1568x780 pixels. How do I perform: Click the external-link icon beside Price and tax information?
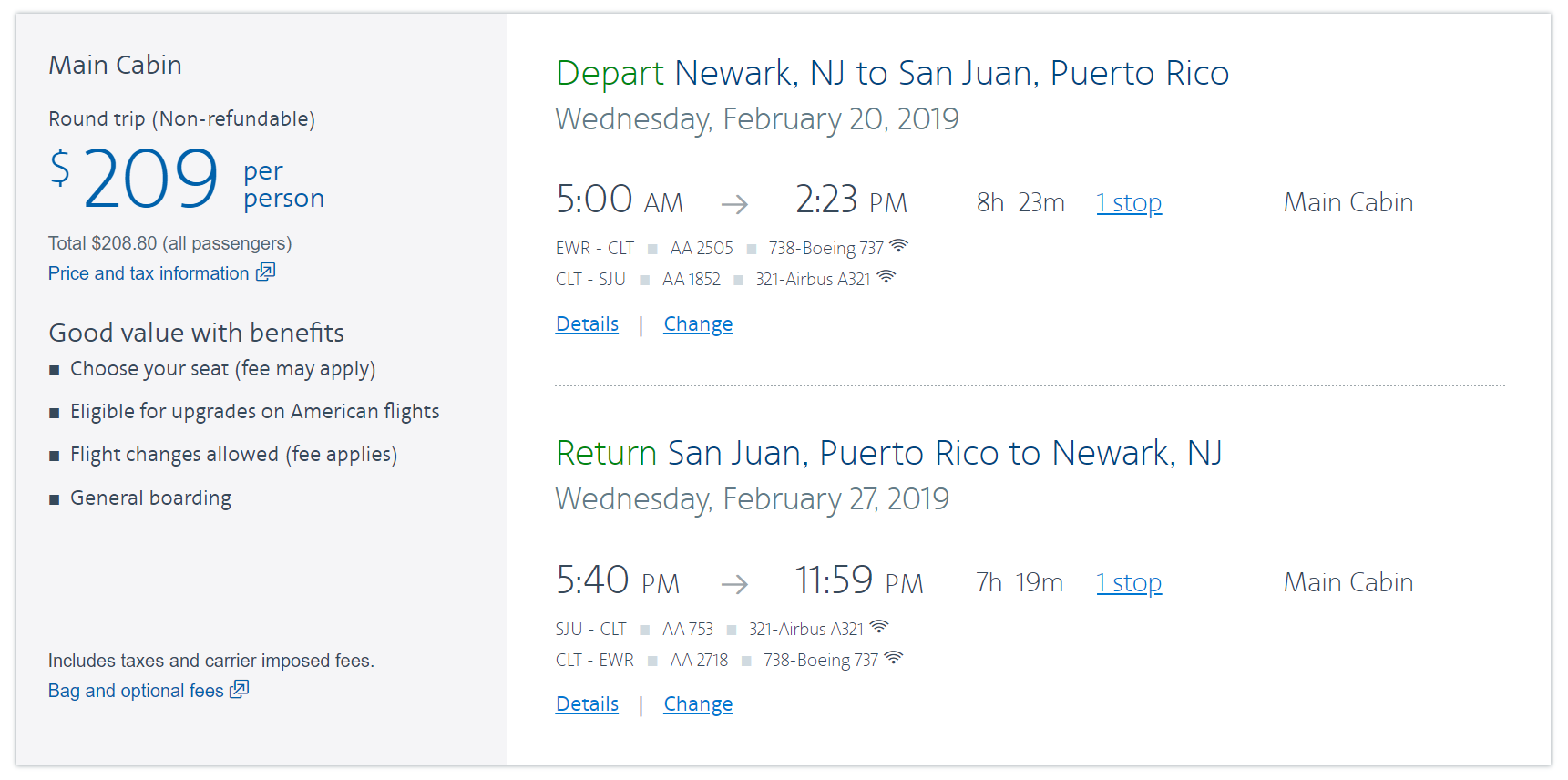pos(265,272)
